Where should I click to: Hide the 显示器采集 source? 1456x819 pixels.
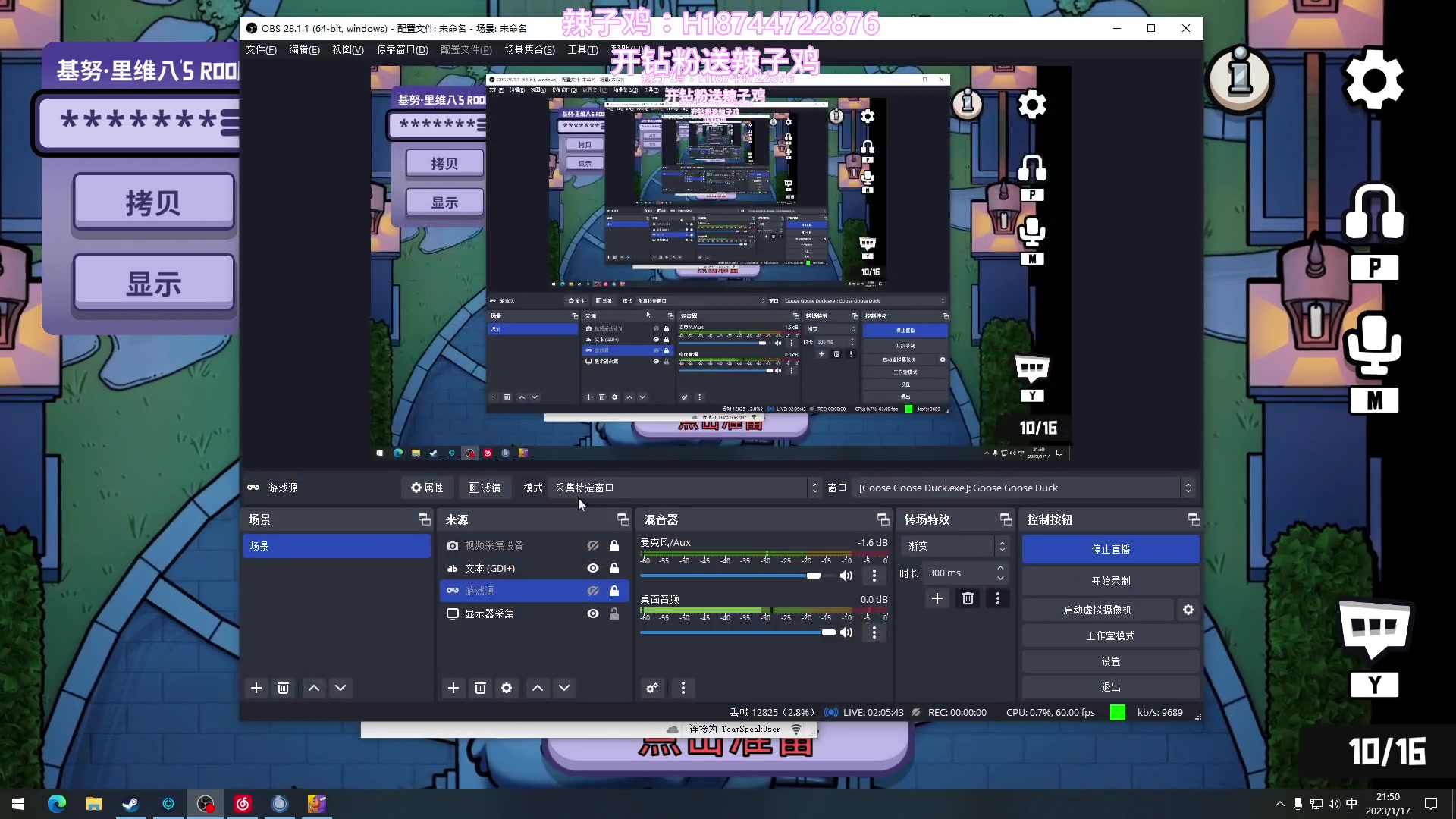[x=593, y=613]
